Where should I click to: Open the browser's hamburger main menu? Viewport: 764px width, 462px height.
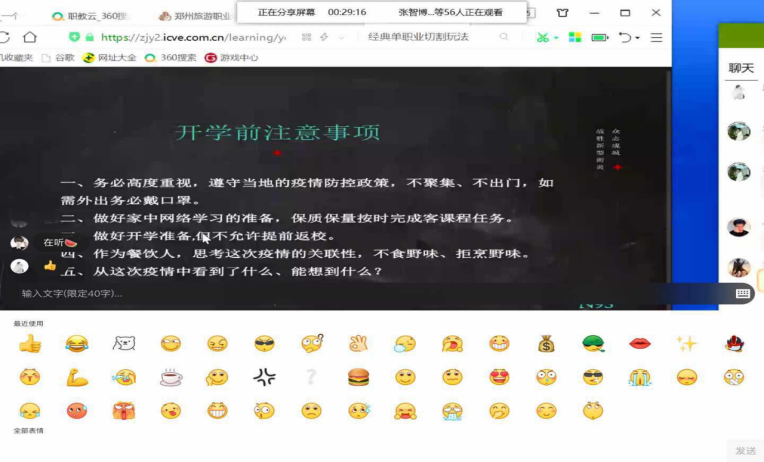pos(657,37)
